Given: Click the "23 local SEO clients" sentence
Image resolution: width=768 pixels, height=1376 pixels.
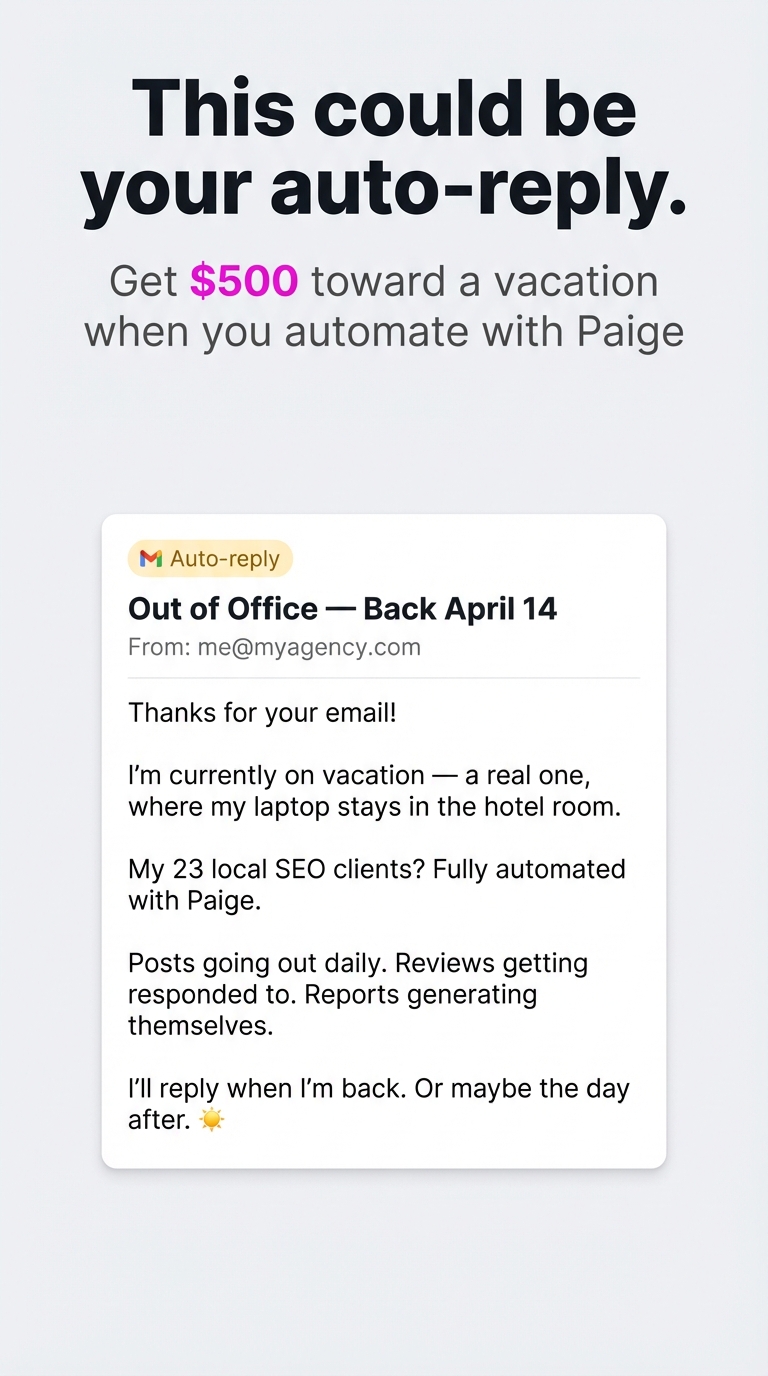Looking at the screenshot, I should [x=377, y=883].
